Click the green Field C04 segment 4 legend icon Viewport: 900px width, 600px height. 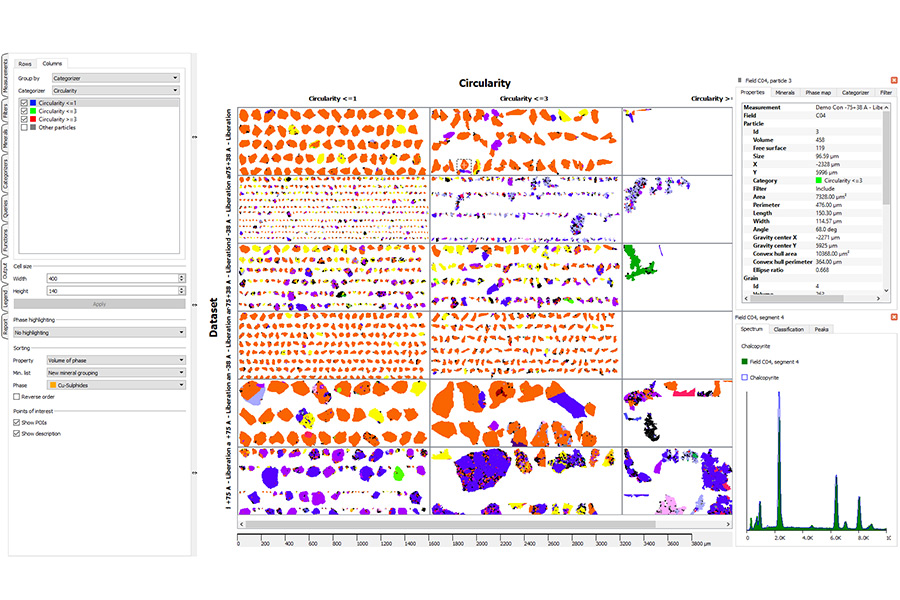point(743,360)
